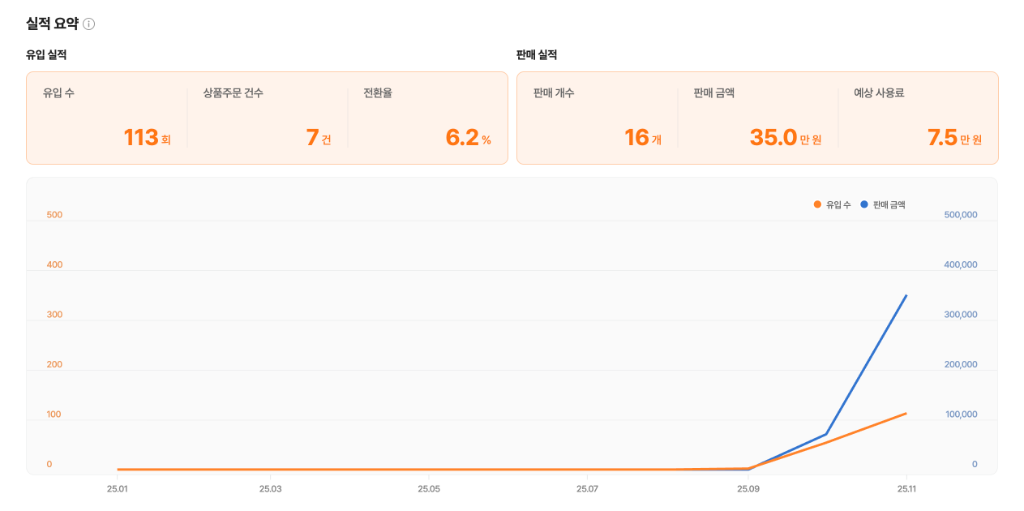The height and width of the screenshot is (511, 1024).
Task: Click the 25.11 endpoint of the blue line
Action: click(x=906, y=296)
